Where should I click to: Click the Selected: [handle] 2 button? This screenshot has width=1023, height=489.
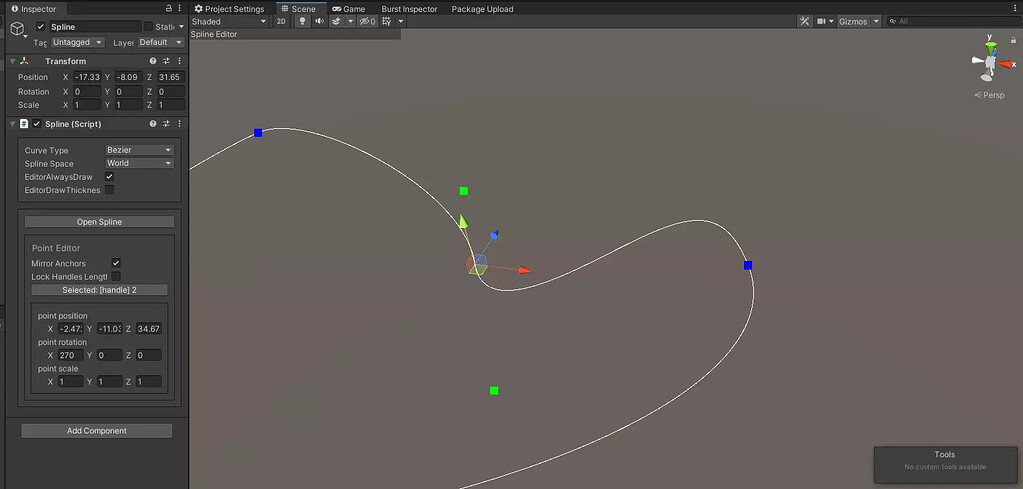tap(99, 289)
